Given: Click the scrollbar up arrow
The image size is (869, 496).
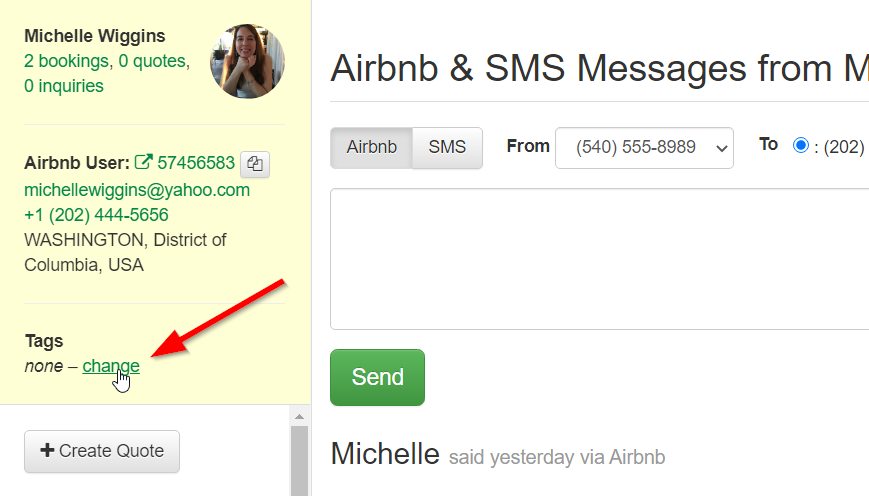Looking at the screenshot, I should pyautogui.click(x=299, y=417).
